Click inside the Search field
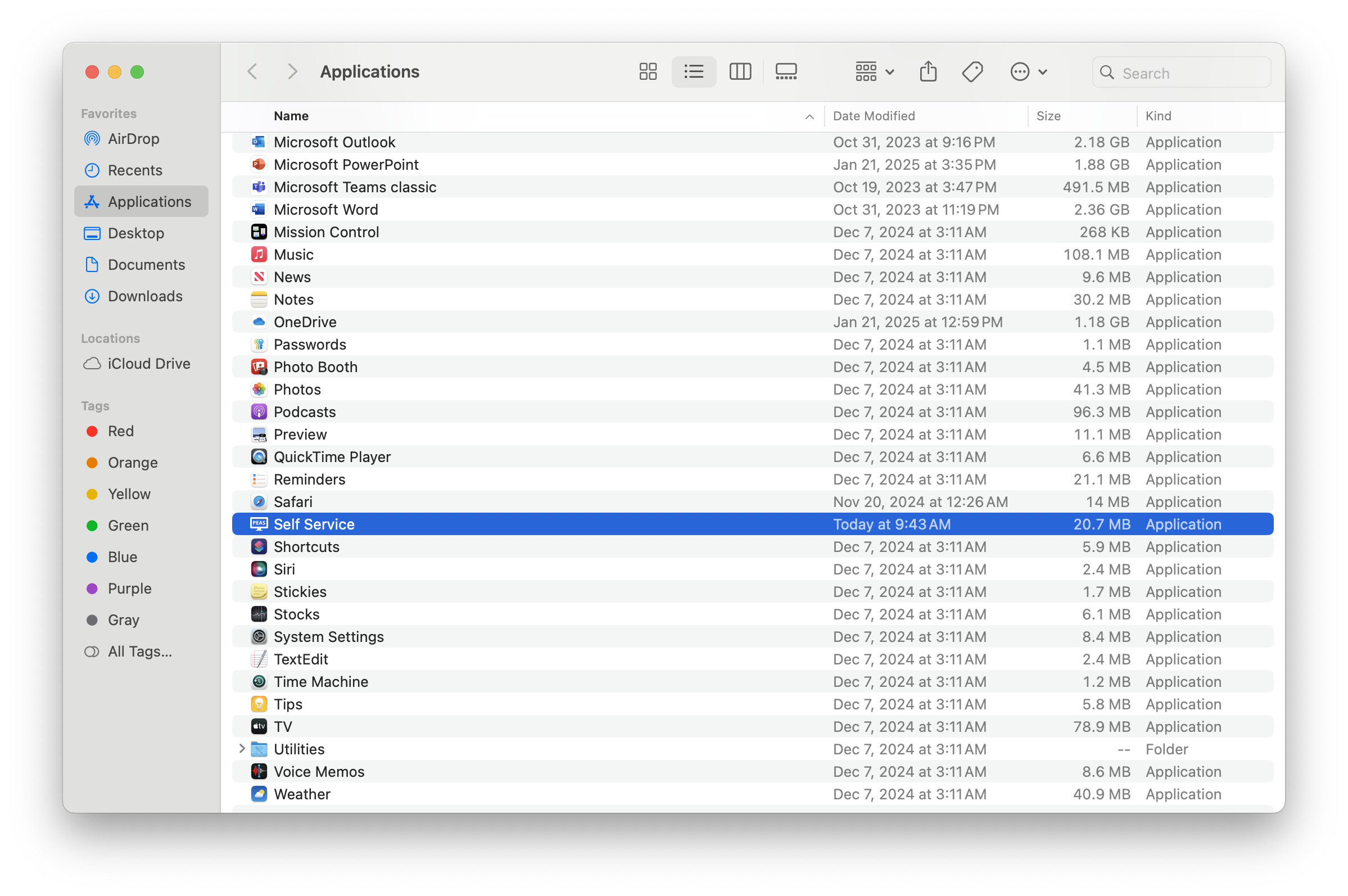This screenshot has width=1348, height=896. tap(1180, 73)
